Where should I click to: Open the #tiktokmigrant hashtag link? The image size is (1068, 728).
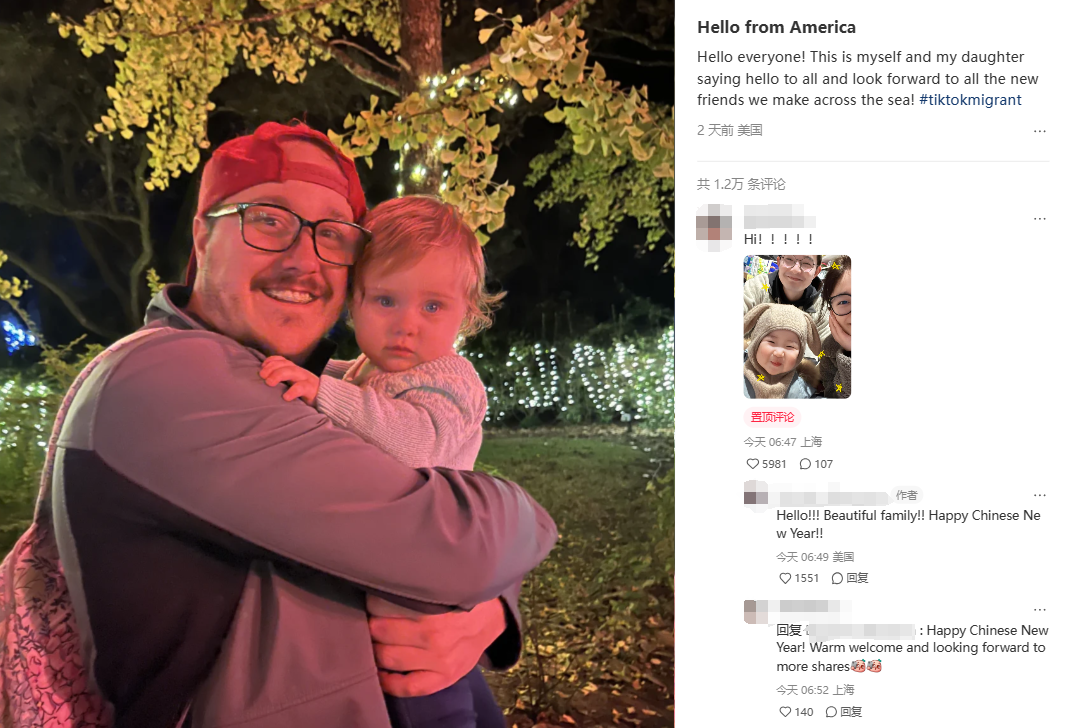tap(970, 100)
